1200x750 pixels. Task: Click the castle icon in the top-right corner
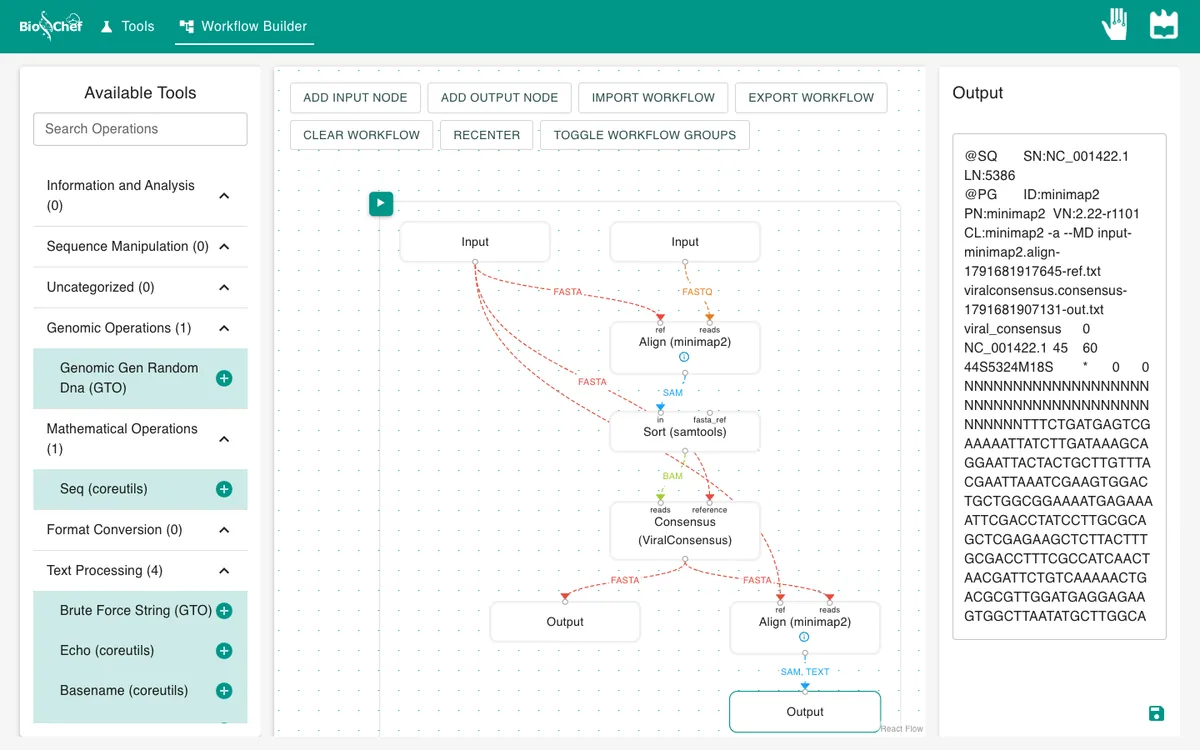pos(1164,25)
